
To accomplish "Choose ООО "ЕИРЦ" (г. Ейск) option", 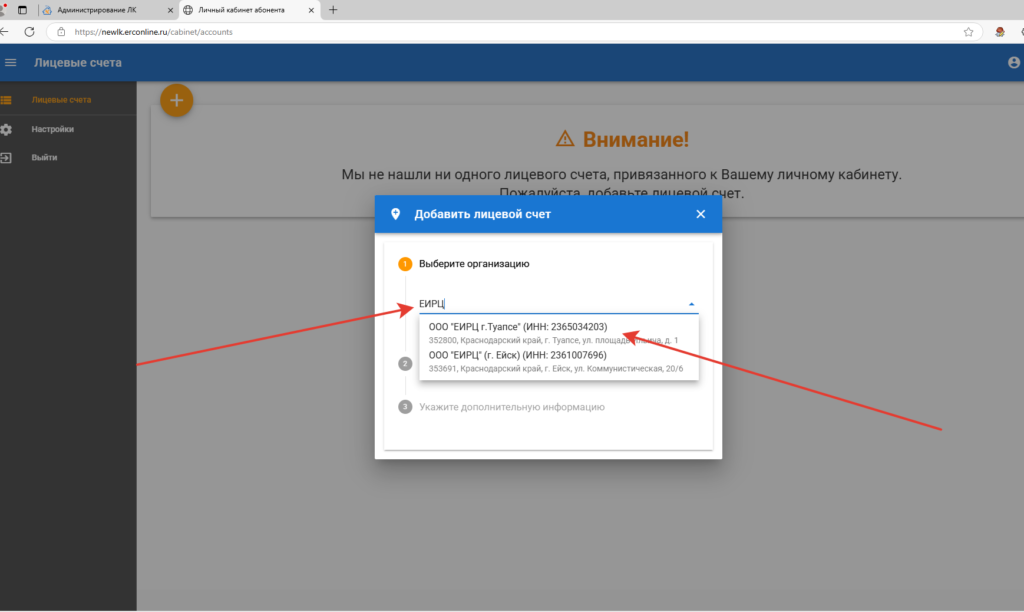I will (518, 355).
